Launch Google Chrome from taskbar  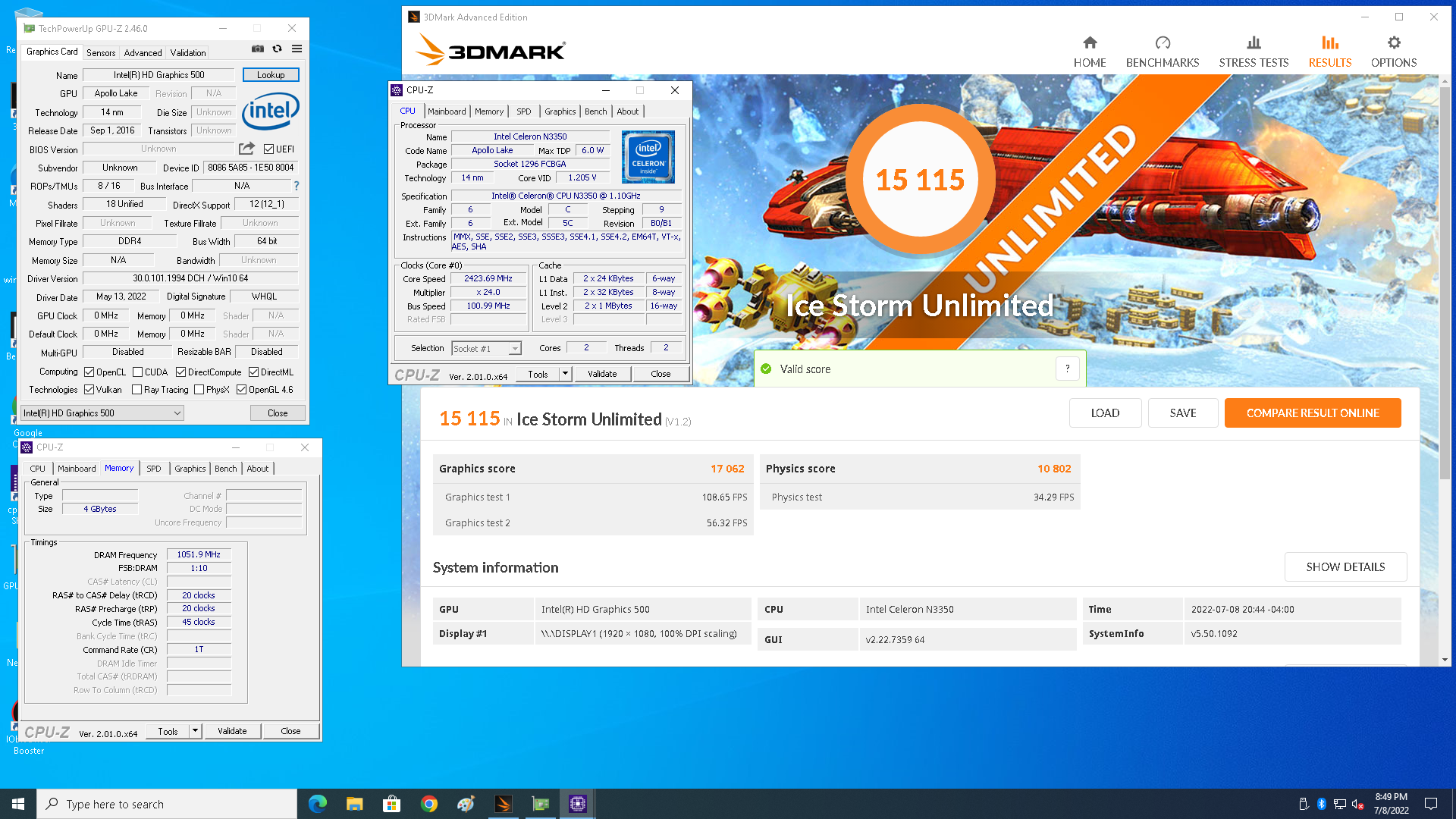pyautogui.click(x=428, y=804)
